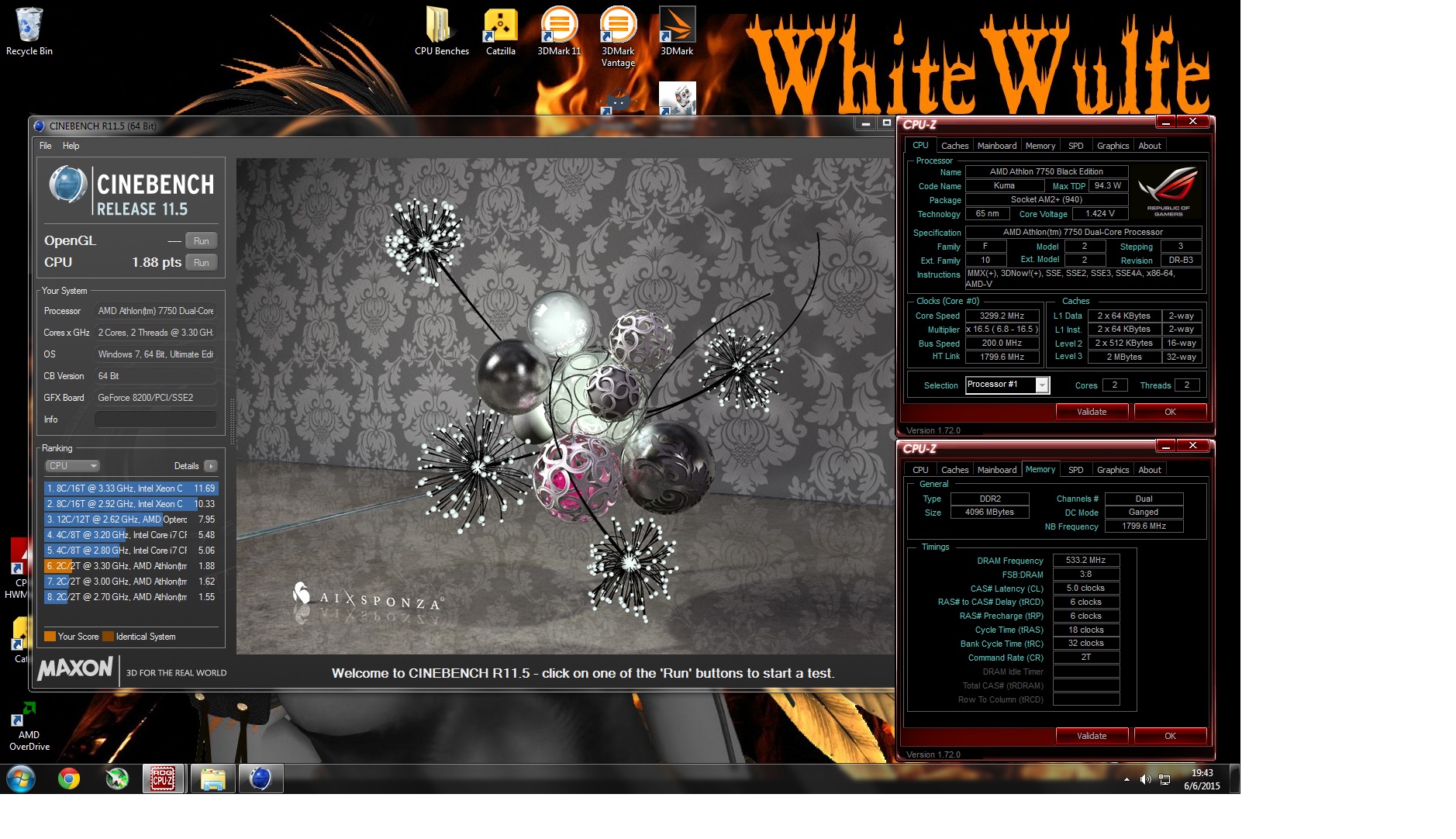Click the ROG CPU-Z taskbar icon
The image size is (1456, 839).
163,778
